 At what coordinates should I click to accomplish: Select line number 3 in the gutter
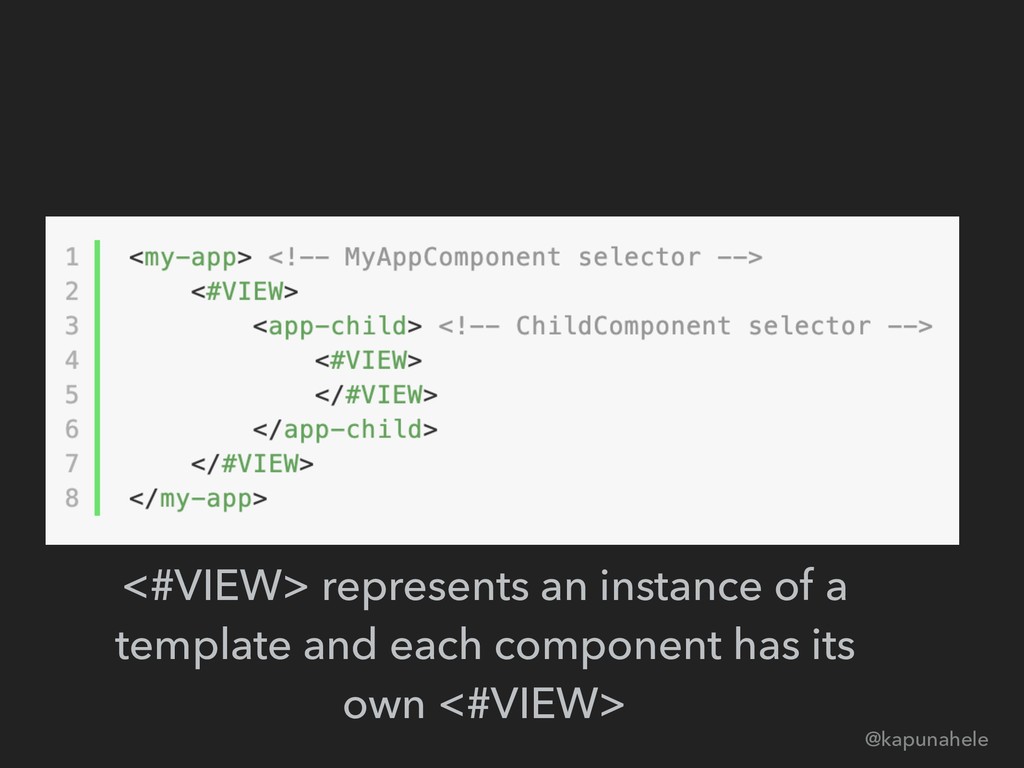click(71, 326)
